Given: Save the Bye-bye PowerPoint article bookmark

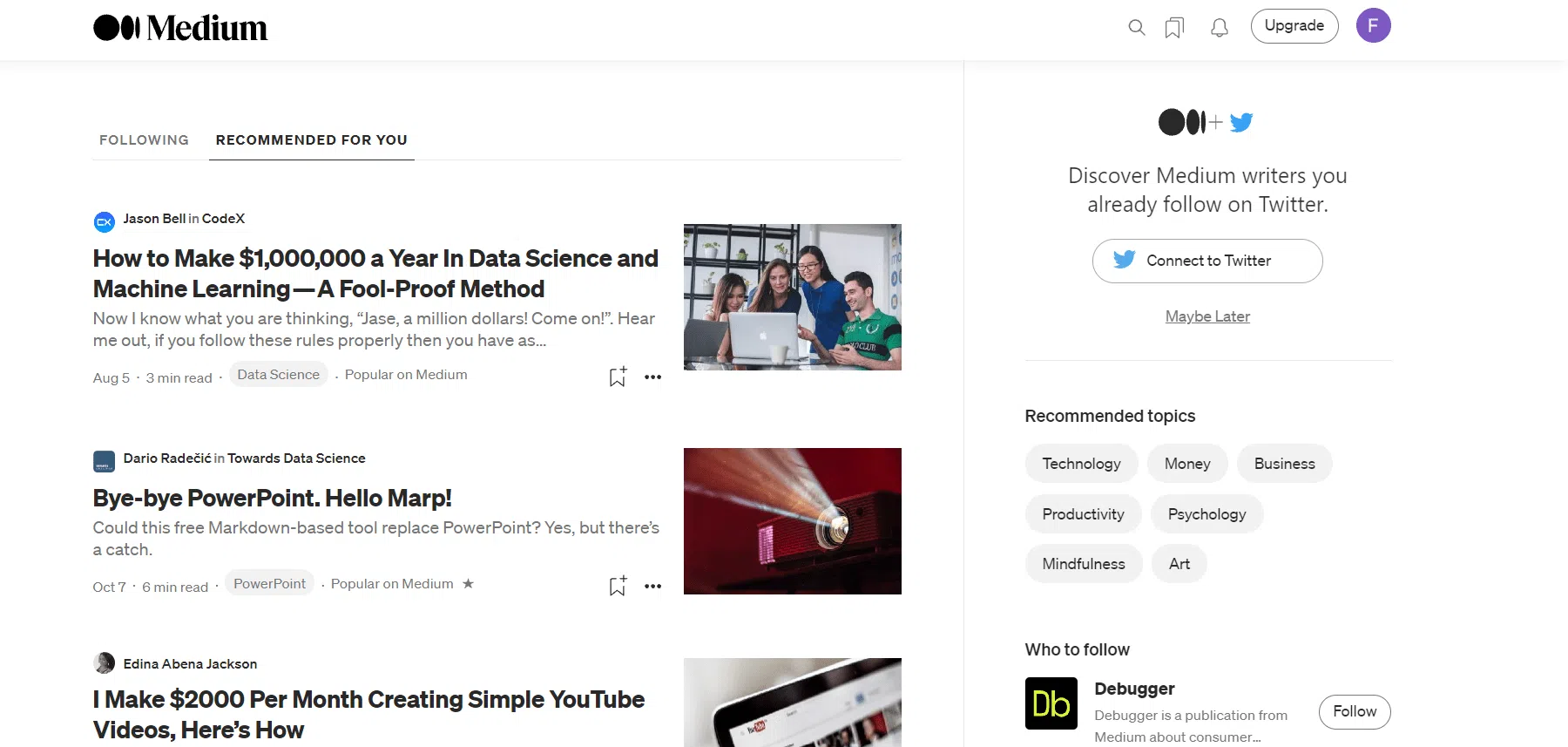Looking at the screenshot, I should pos(618,586).
